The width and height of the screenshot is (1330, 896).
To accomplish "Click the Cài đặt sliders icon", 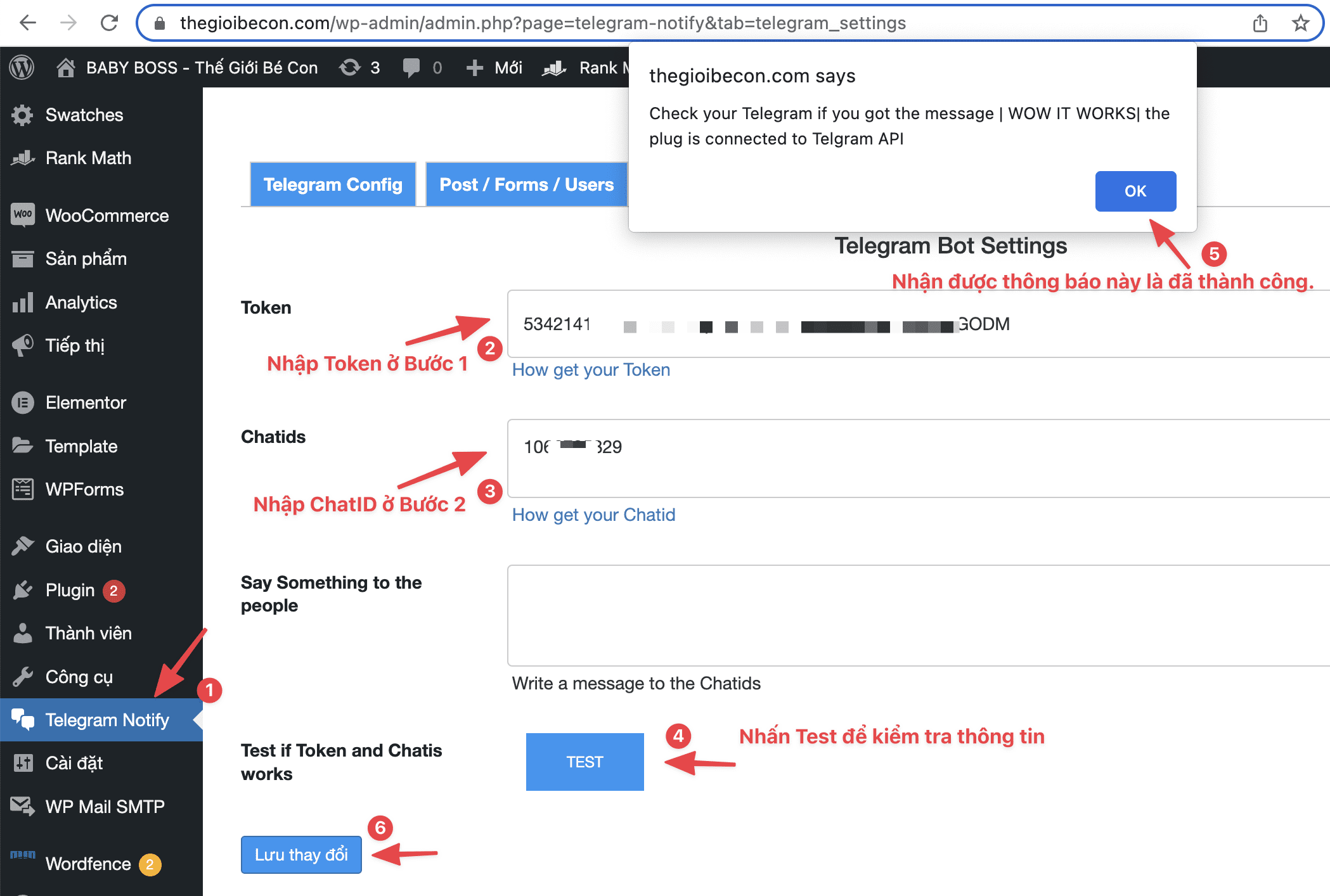I will point(22,763).
